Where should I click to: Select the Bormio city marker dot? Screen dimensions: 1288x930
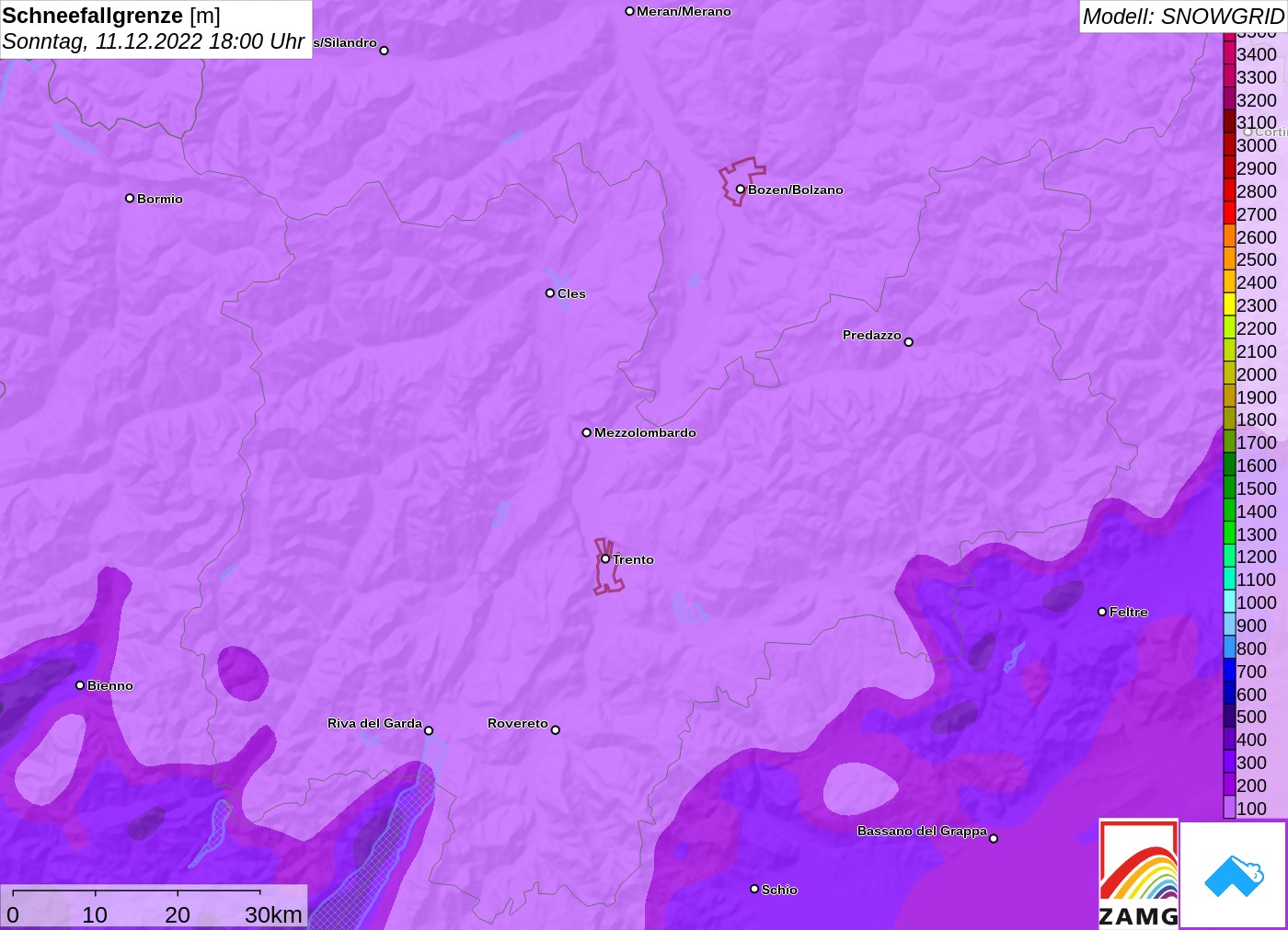click(130, 198)
